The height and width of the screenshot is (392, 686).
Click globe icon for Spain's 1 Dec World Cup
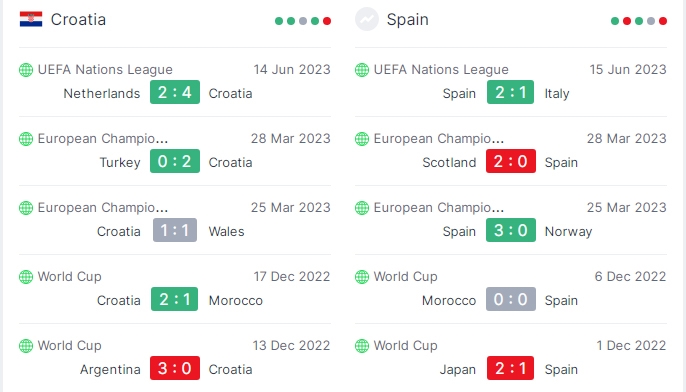point(362,346)
